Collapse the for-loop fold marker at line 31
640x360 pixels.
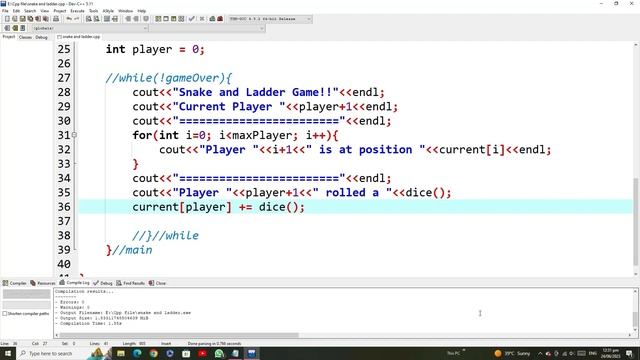click(74, 135)
